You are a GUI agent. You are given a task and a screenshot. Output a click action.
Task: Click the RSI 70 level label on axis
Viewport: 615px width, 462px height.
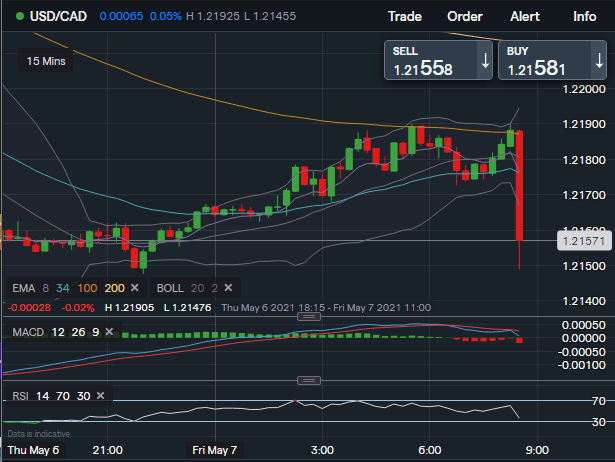click(599, 401)
